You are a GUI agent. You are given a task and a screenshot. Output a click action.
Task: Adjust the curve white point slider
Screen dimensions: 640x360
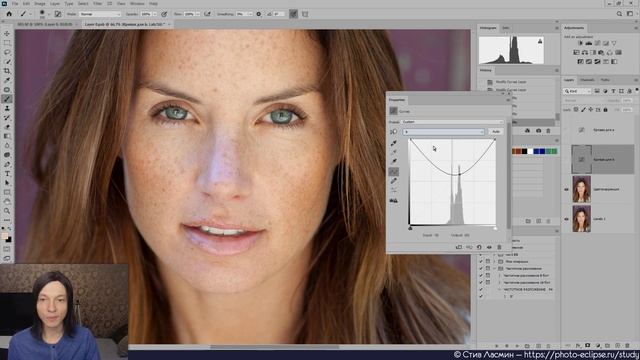point(495,229)
